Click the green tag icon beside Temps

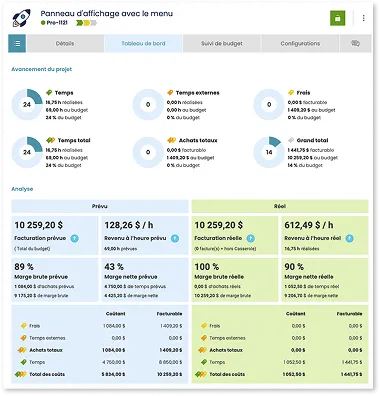pos(49,93)
